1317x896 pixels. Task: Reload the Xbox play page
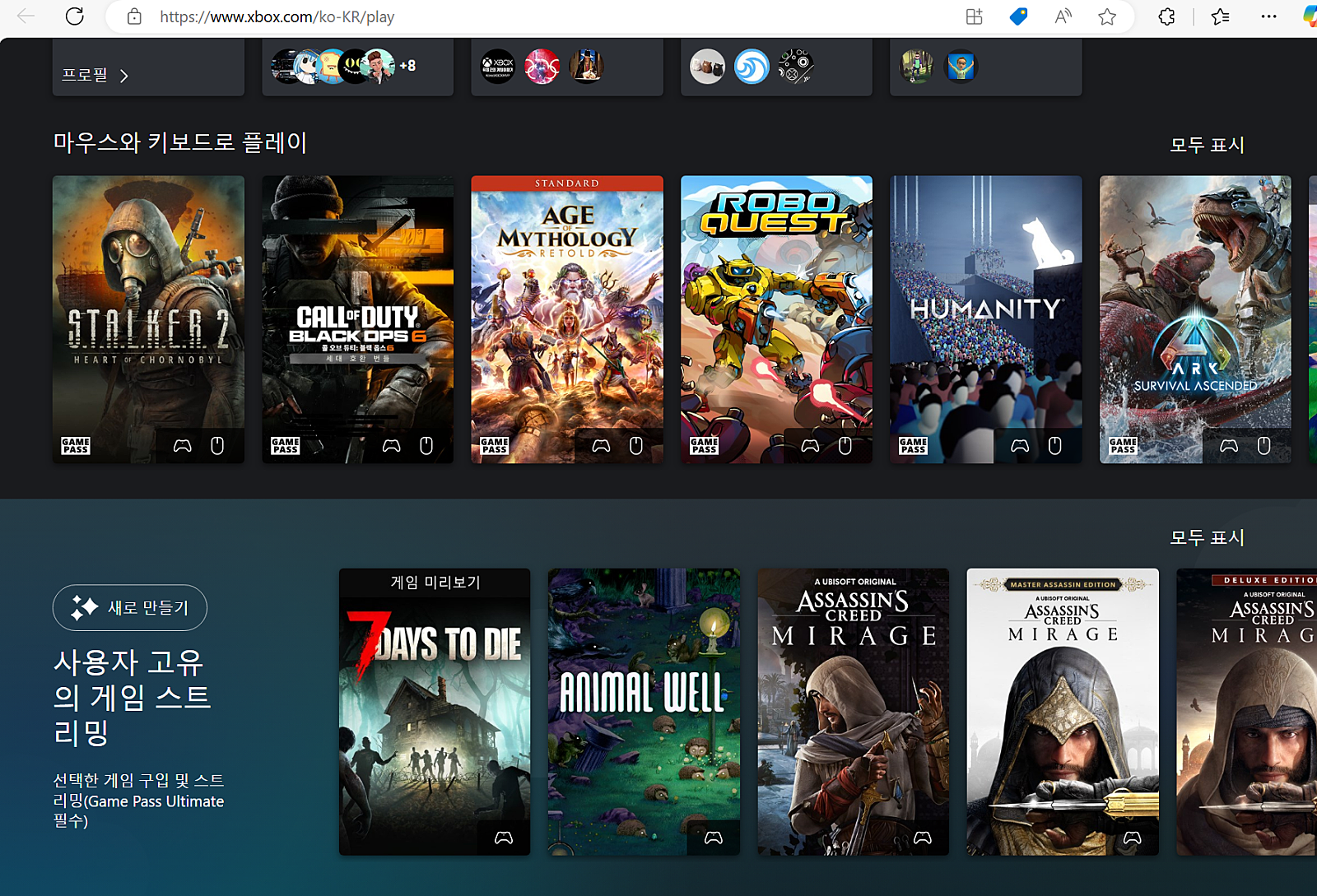click(x=75, y=16)
